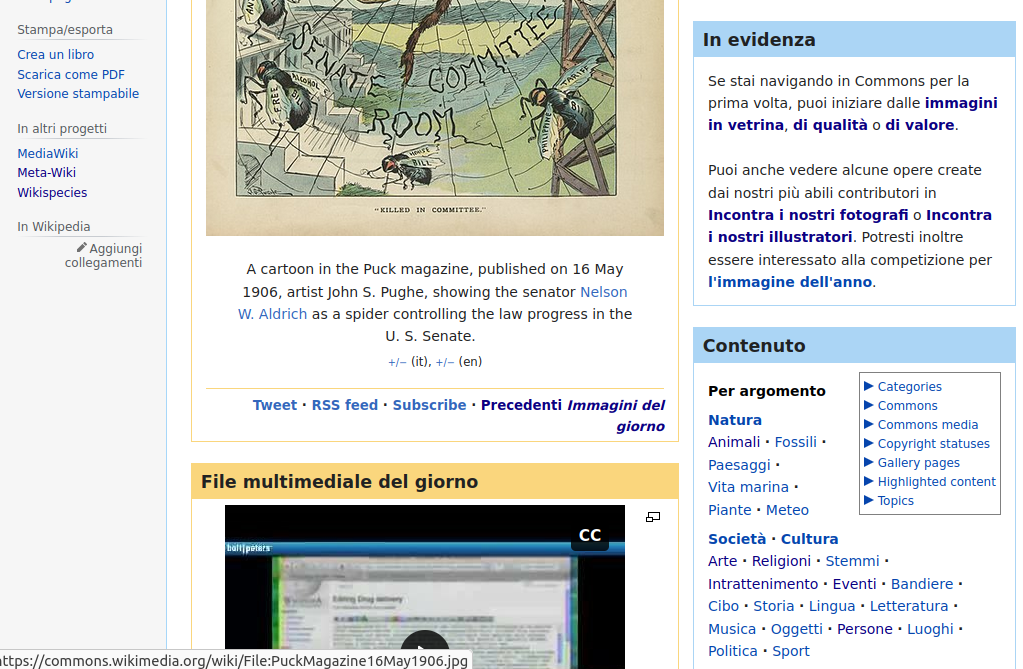The height and width of the screenshot is (669, 1023).
Task: Open the Highlighted content link
Action: point(937,481)
